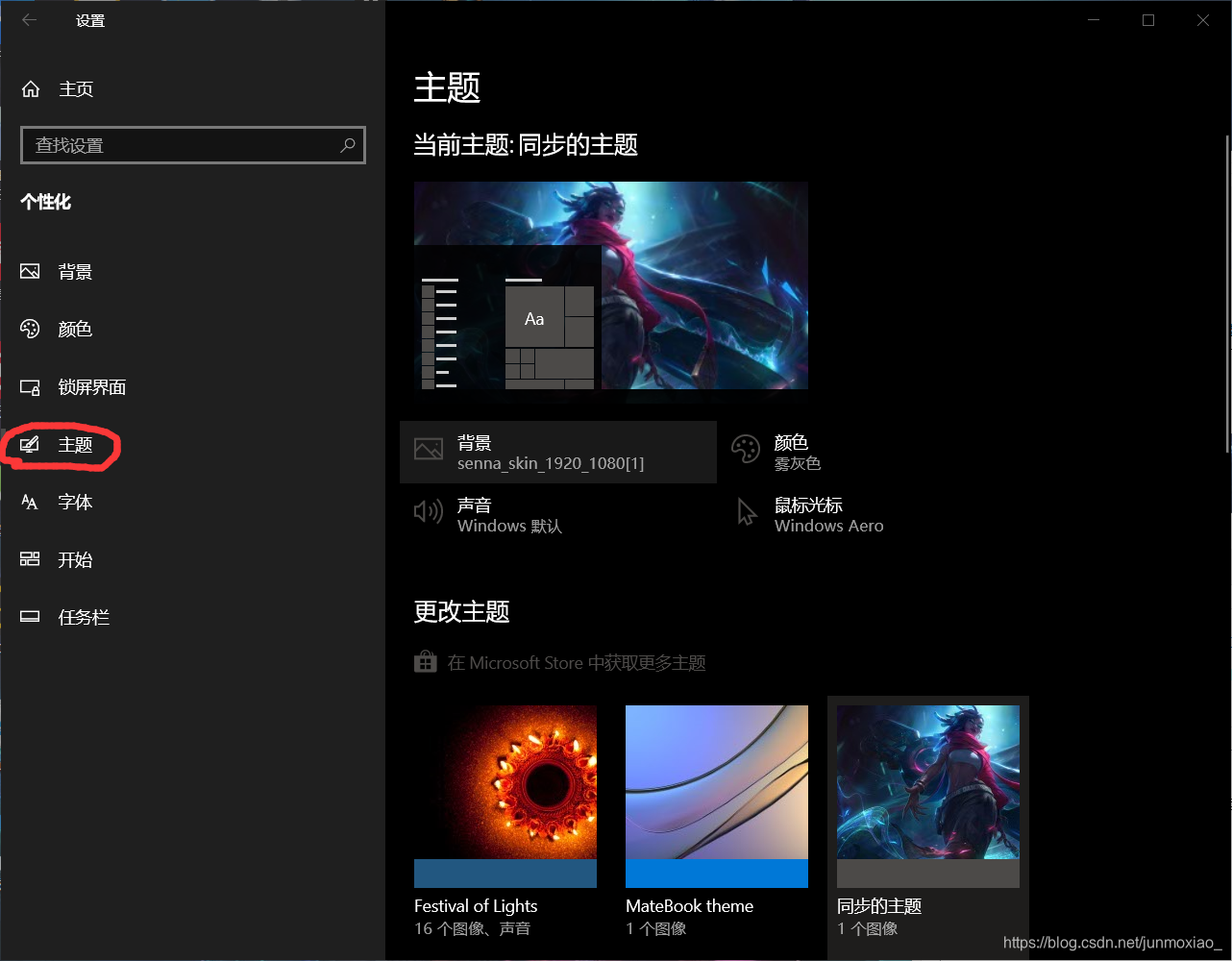Click the blue color bar under MateBook theme
Screen dimensions: 1232x961
(x=717, y=874)
